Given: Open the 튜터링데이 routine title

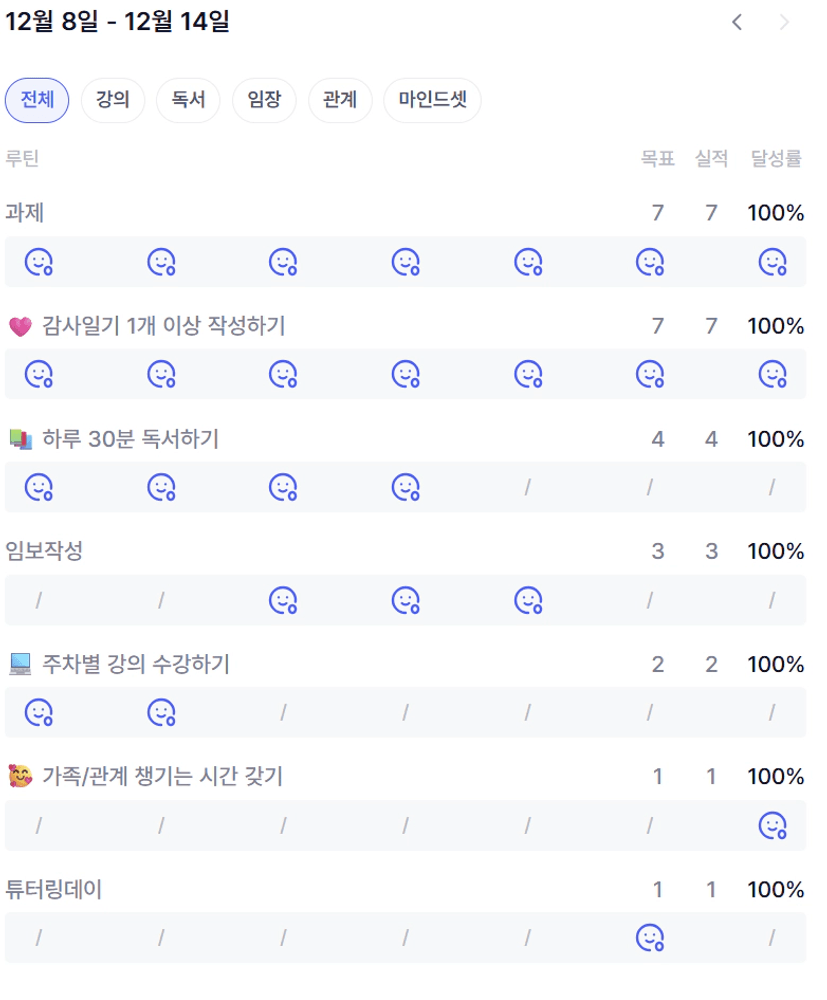Looking at the screenshot, I should click(54, 890).
